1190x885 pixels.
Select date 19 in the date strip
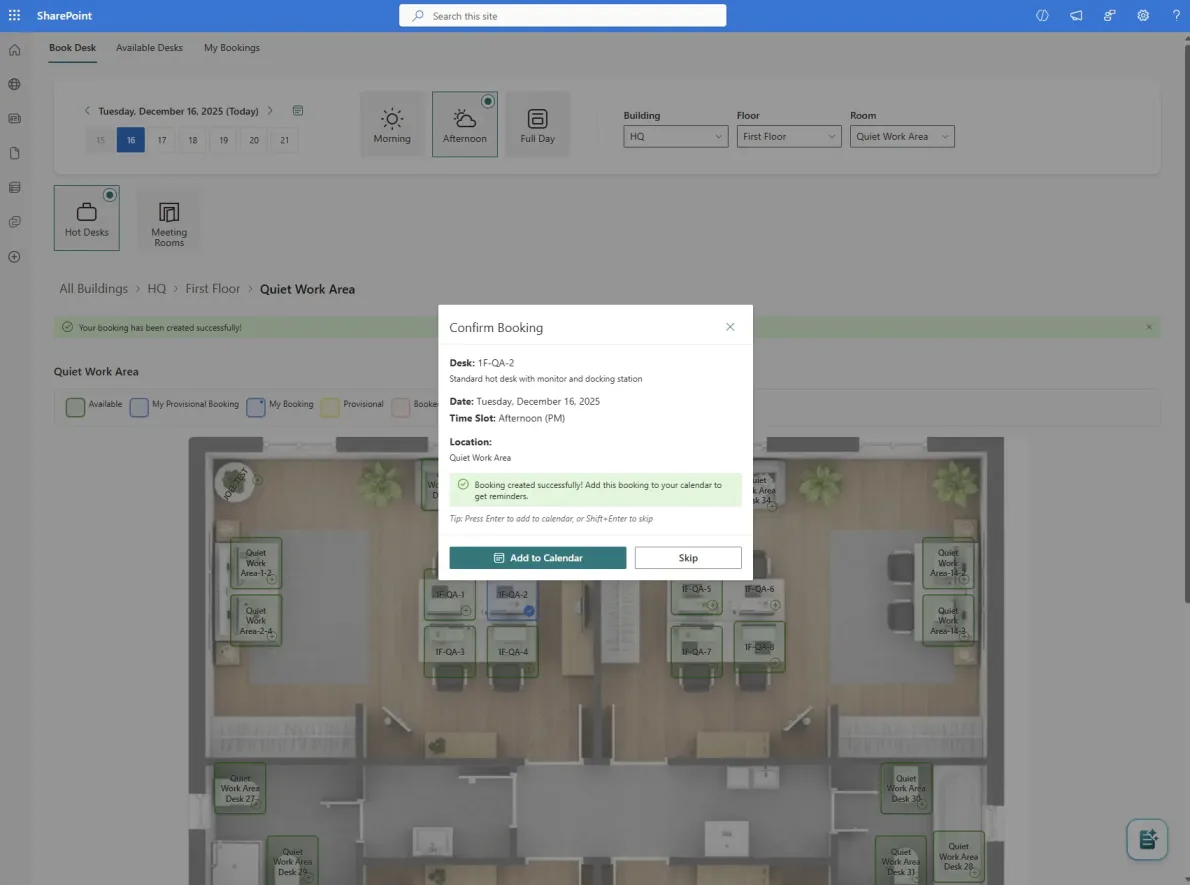[x=223, y=140]
